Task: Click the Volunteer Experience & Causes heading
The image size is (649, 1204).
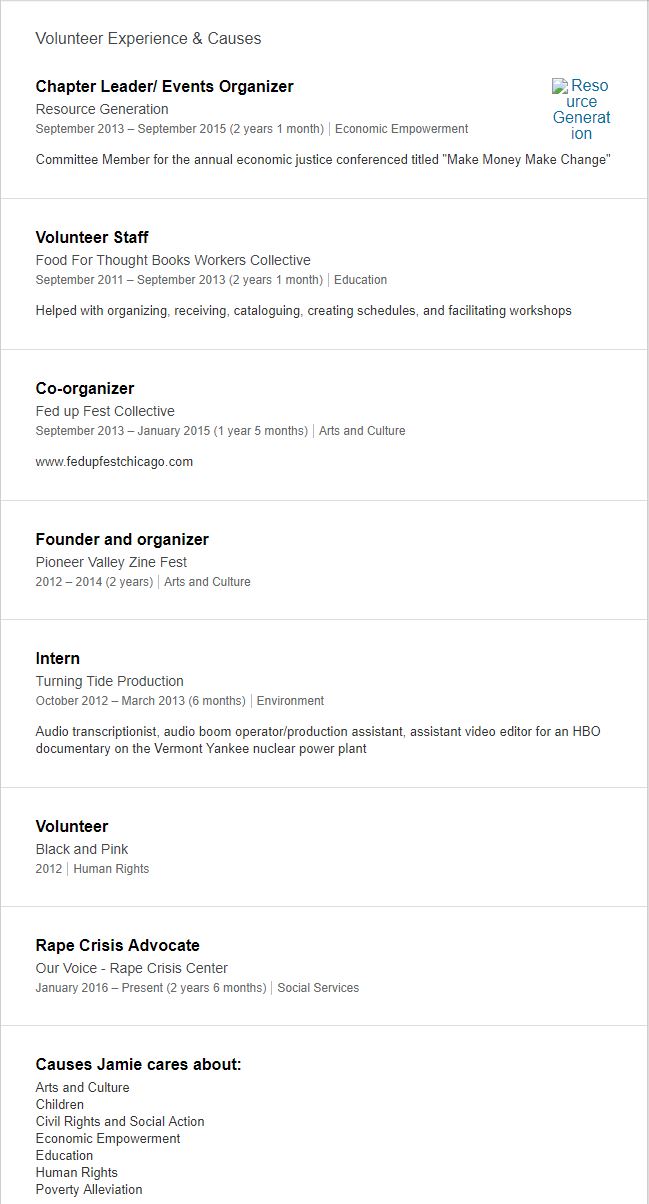Action: pos(148,39)
